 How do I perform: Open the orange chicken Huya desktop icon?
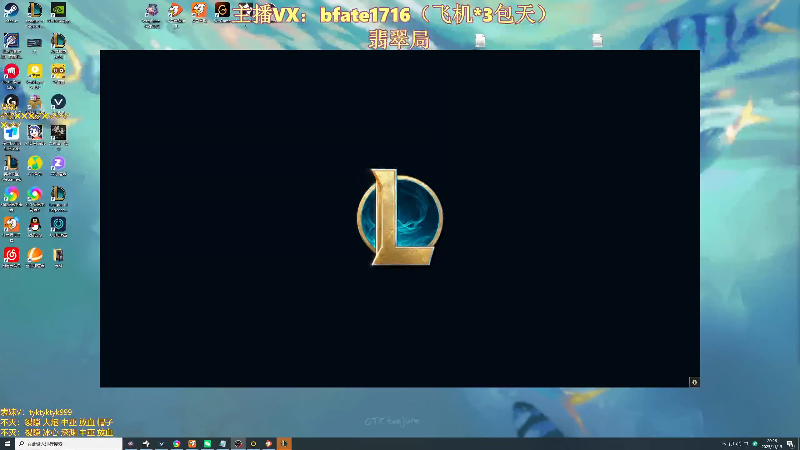11,224
